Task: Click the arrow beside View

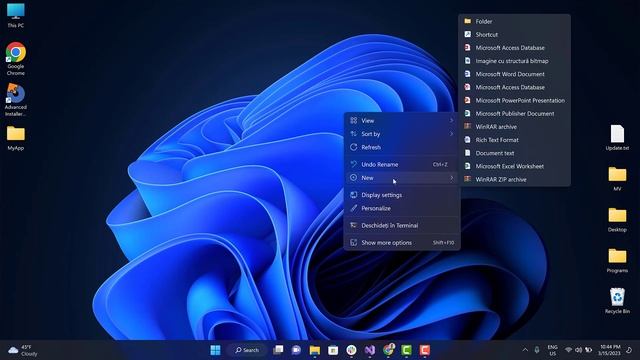Action: [x=451, y=120]
